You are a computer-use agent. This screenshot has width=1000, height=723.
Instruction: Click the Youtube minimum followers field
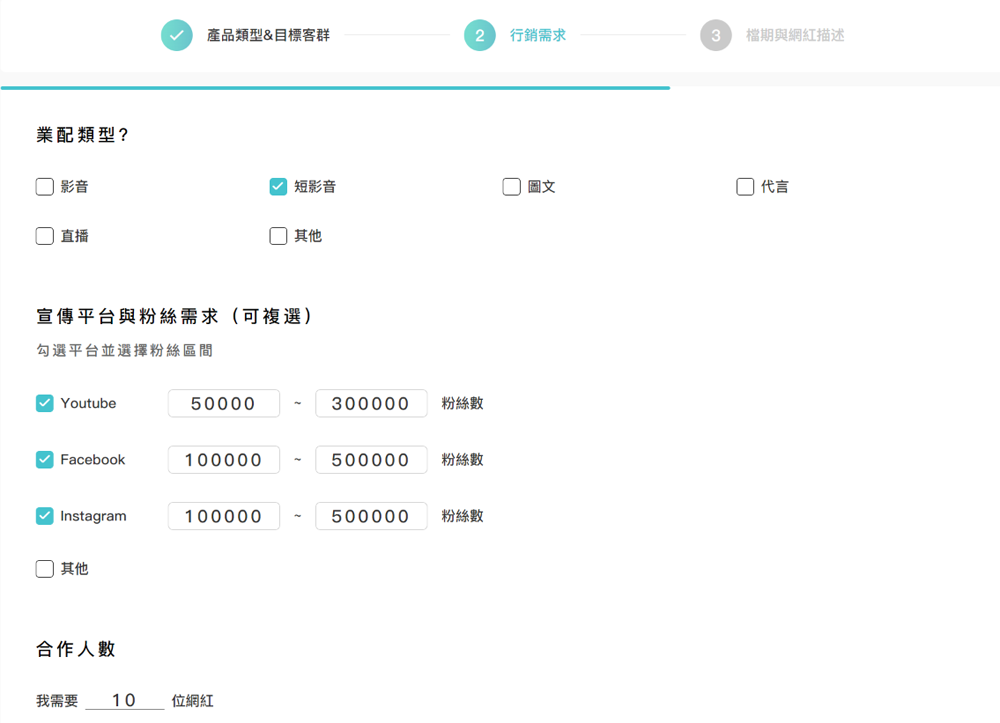[224, 403]
